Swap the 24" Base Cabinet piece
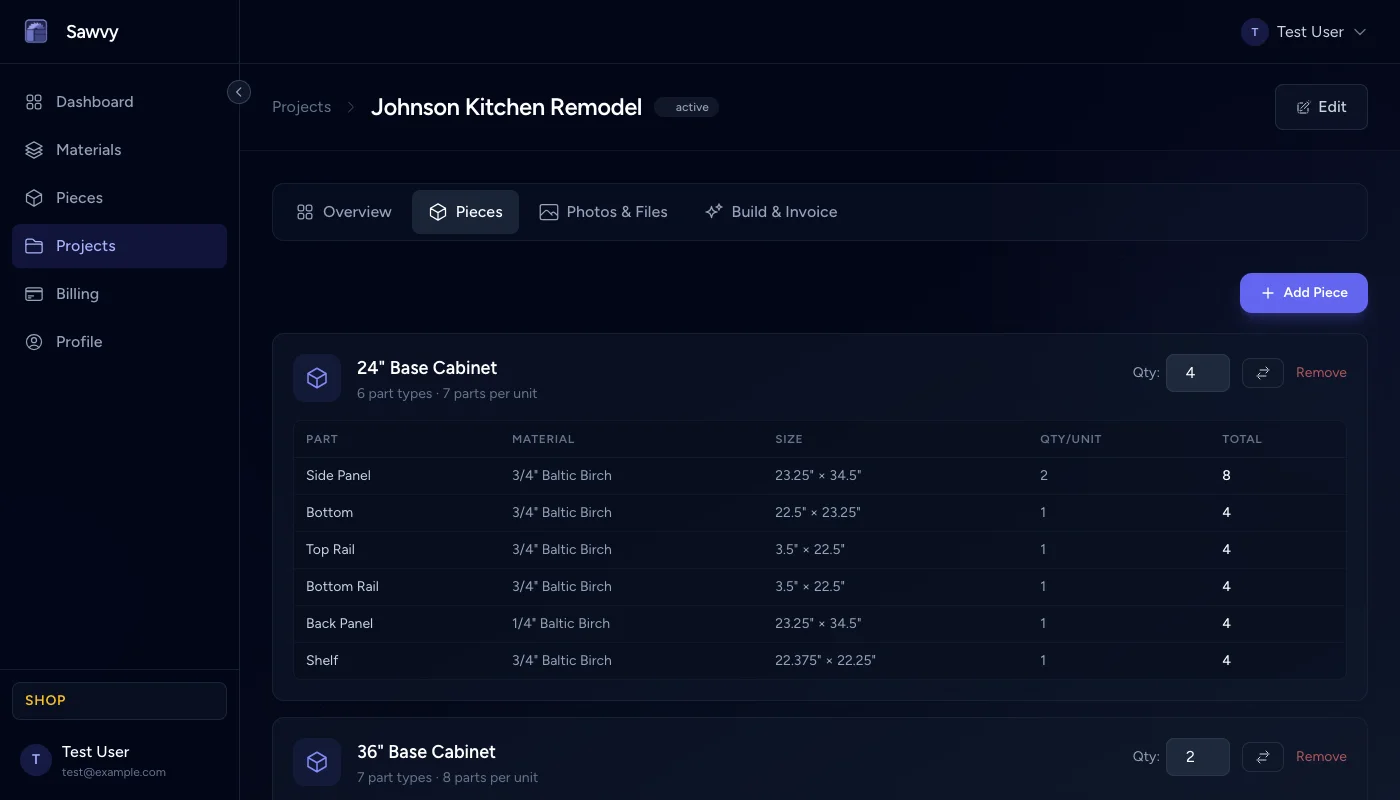1400x800 pixels. click(1262, 373)
